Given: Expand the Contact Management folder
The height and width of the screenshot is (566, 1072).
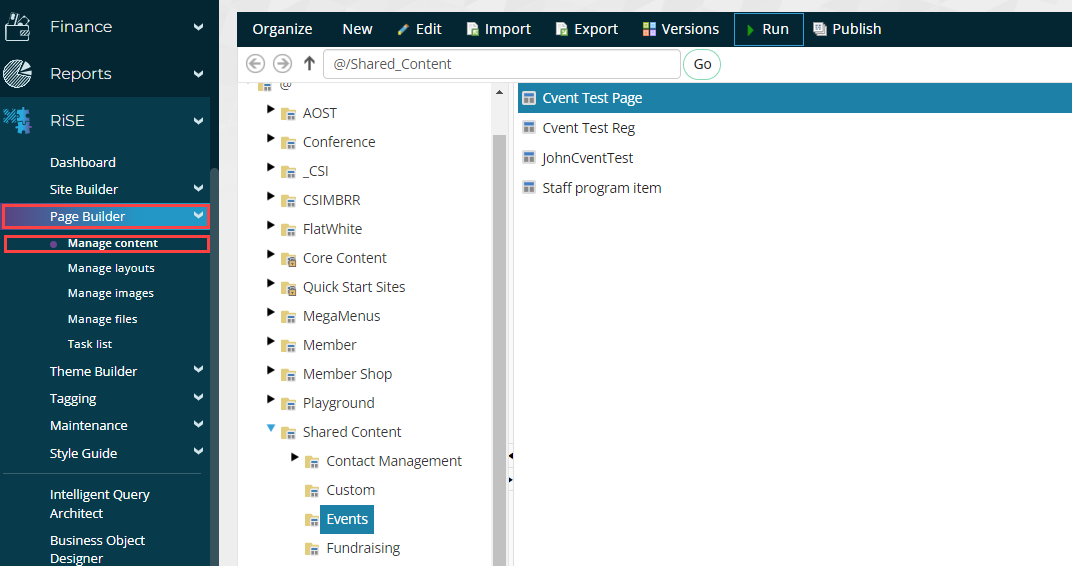Looking at the screenshot, I should coord(295,457).
